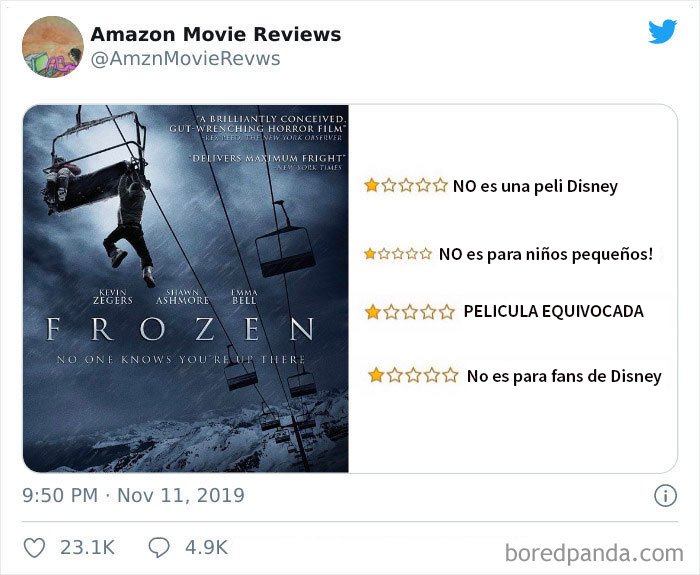The width and height of the screenshot is (700, 575).
Task: Click the review text 'NO es una peli Disney'
Action: point(535,186)
